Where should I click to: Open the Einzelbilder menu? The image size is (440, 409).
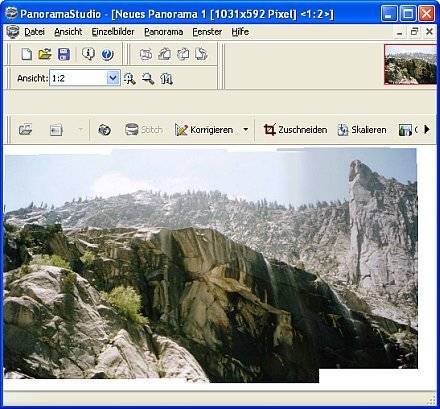(x=113, y=32)
